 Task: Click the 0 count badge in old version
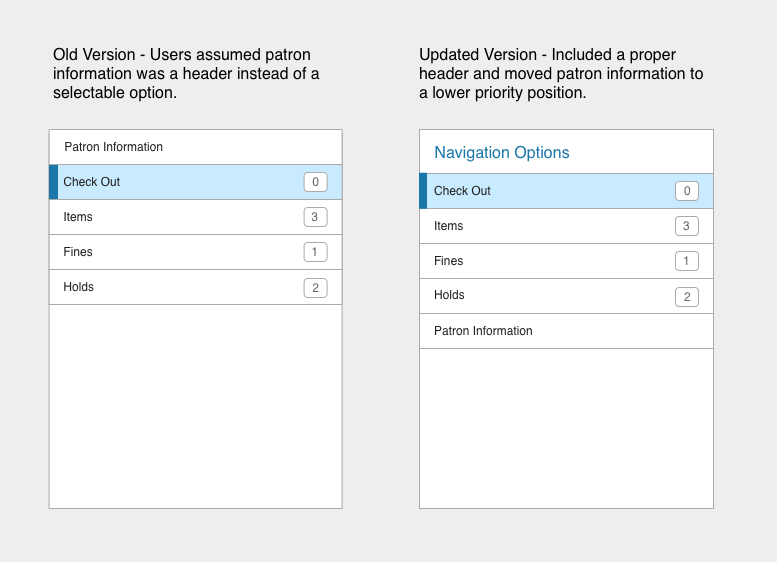point(315,182)
